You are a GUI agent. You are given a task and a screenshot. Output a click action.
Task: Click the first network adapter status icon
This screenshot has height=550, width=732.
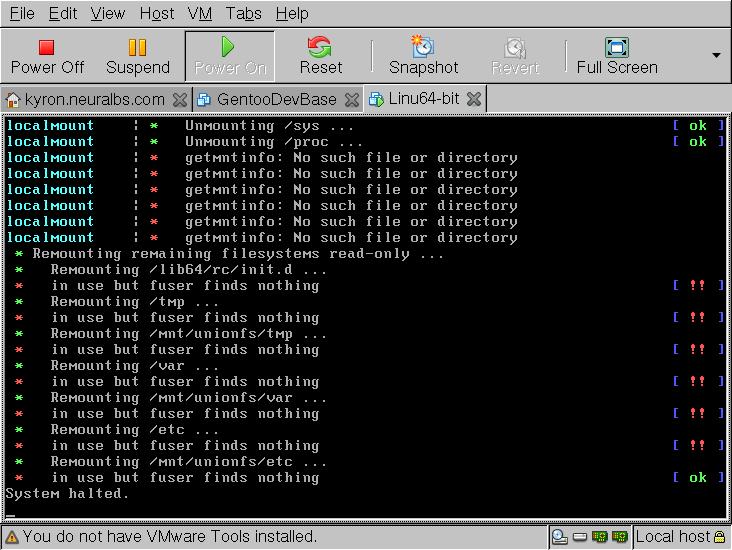pos(600,537)
